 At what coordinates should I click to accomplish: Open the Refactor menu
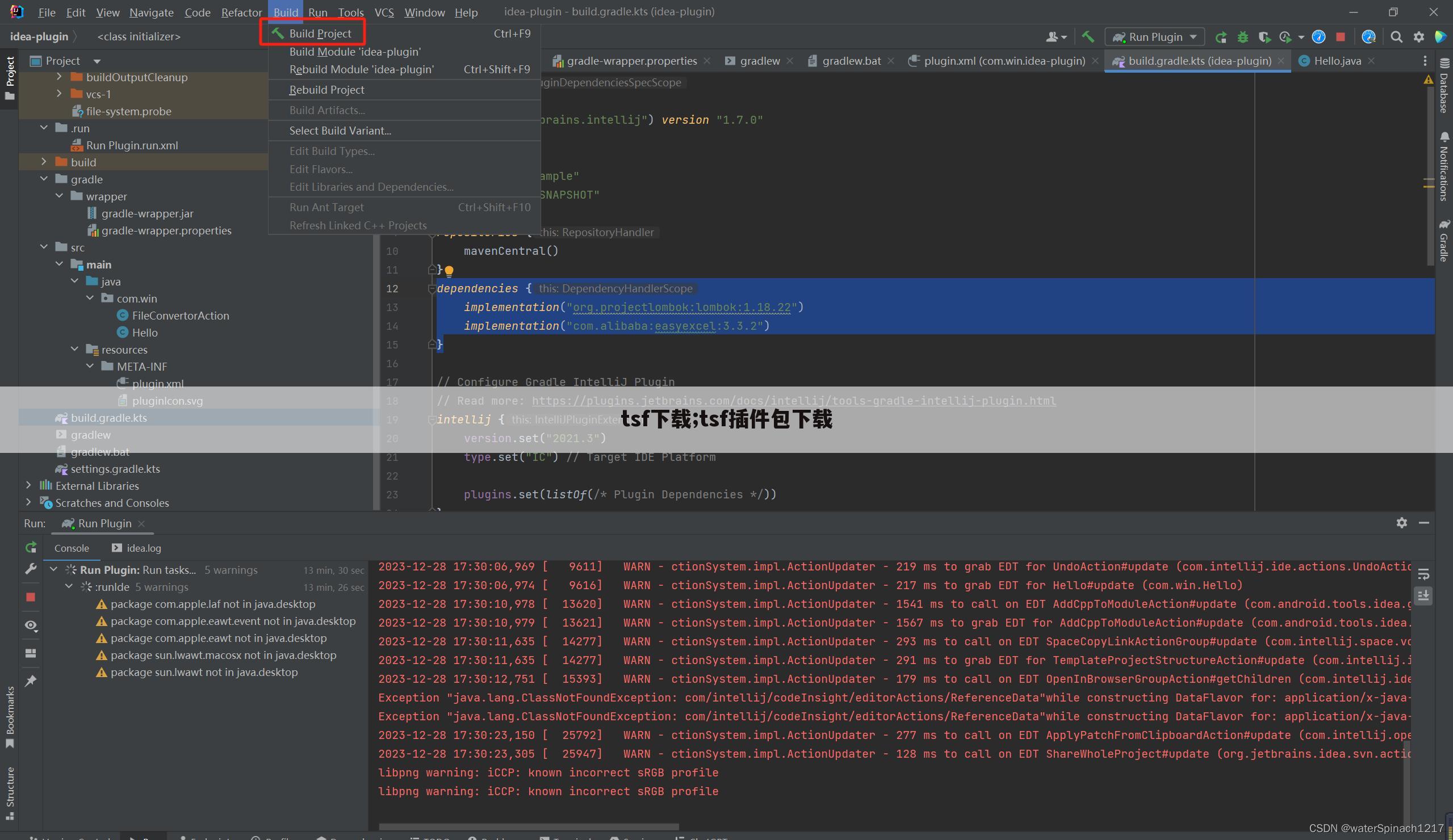point(241,12)
